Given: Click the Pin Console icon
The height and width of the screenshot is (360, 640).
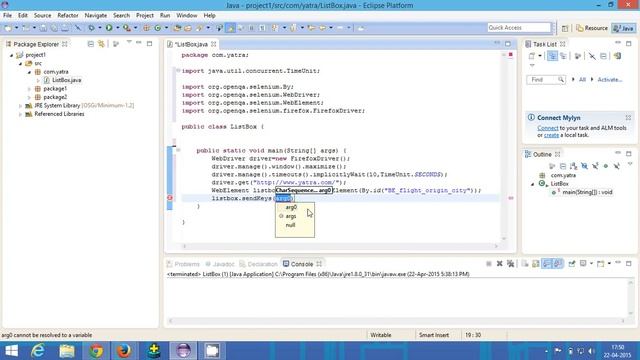Looking at the screenshot, I should click(x=572, y=264).
